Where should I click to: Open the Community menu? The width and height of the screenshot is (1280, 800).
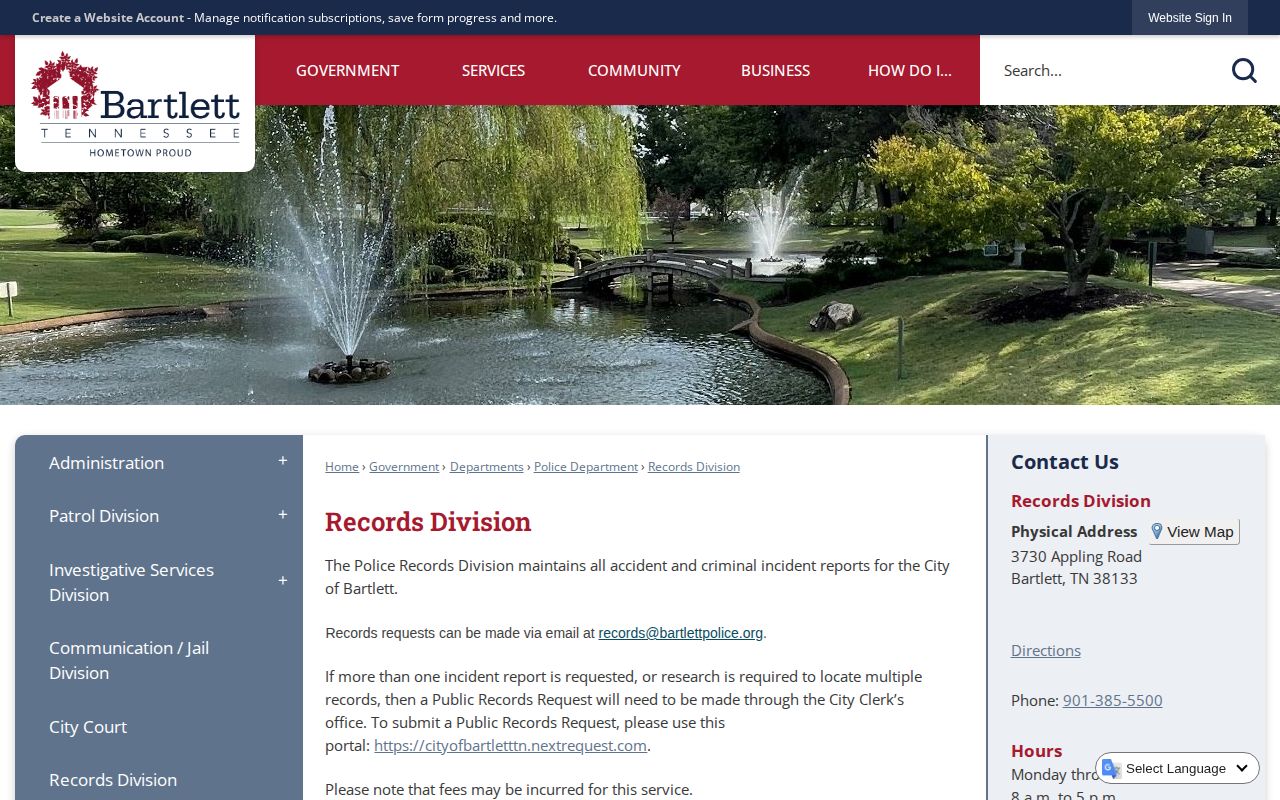(x=634, y=70)
